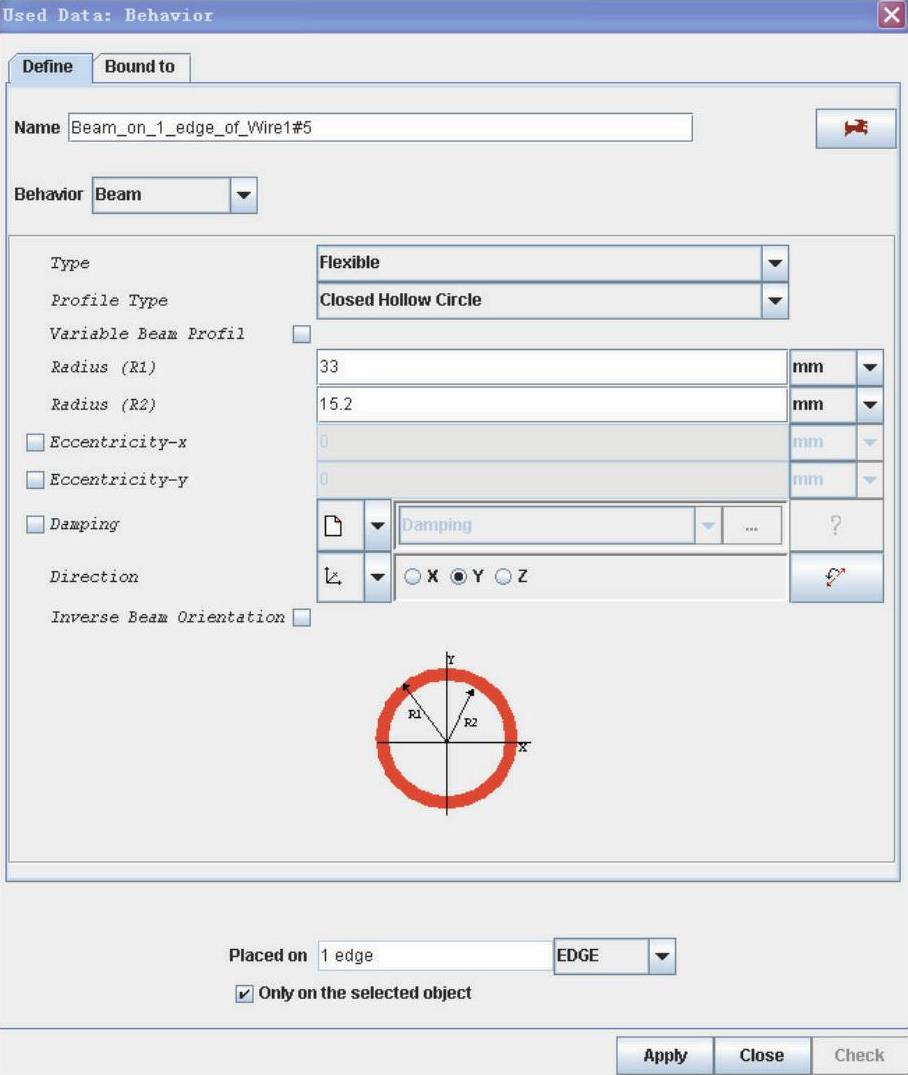This screenshot has height=1075, width=908.
Task: Select the Define tab
Action: coord(48,67)
